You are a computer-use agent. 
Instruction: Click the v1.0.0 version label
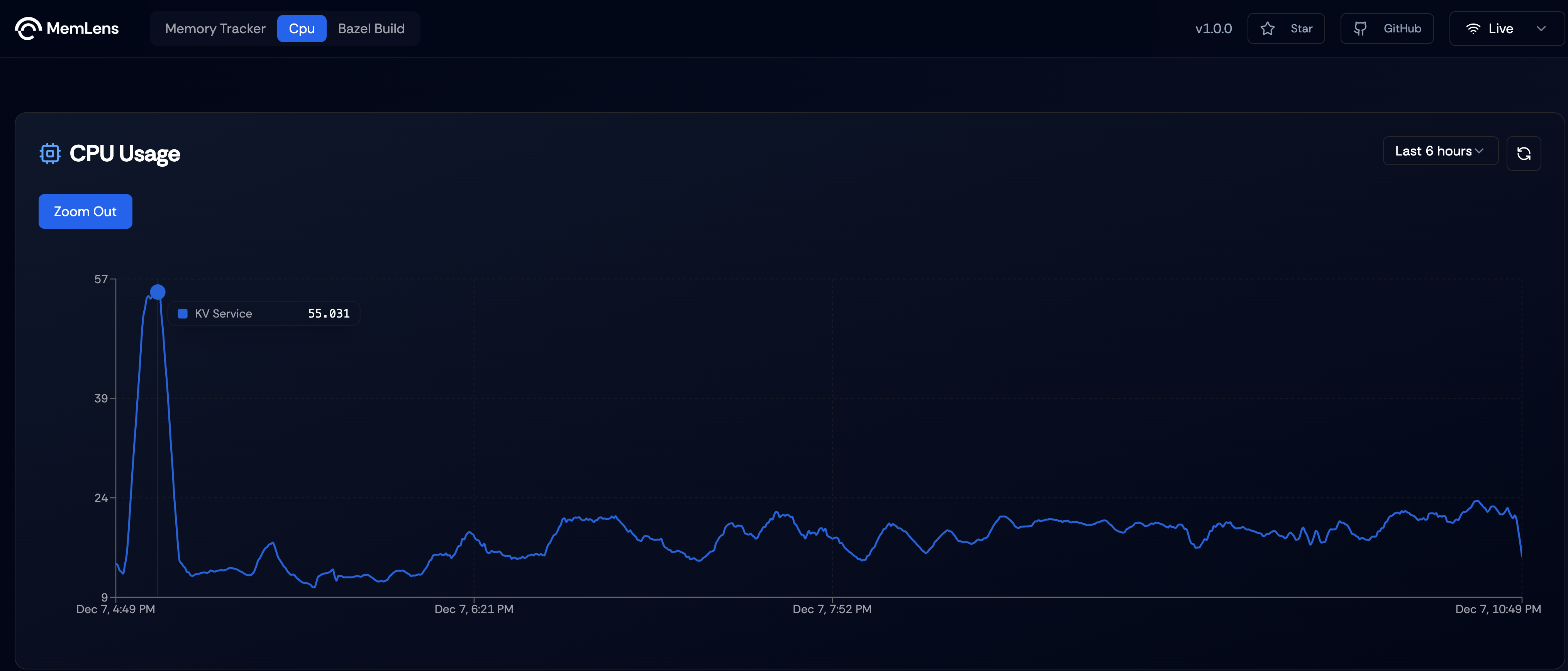click(1213, 29)
